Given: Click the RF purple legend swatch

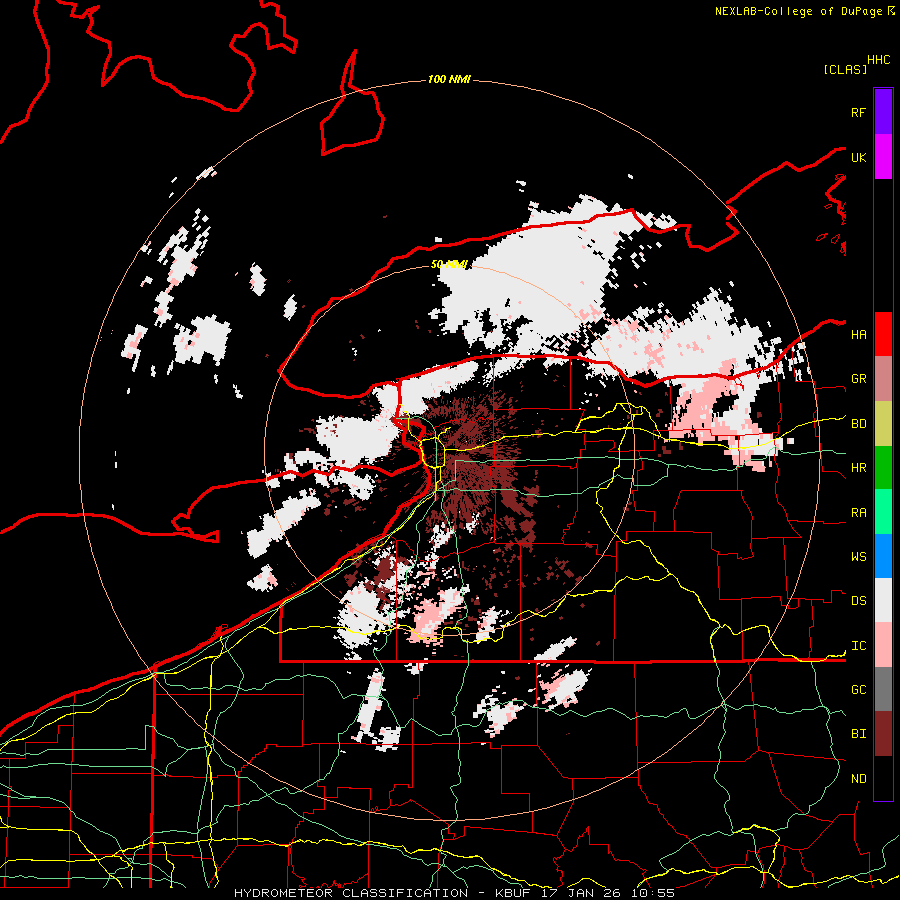Looking at the screenshot, I should (883, 112).
